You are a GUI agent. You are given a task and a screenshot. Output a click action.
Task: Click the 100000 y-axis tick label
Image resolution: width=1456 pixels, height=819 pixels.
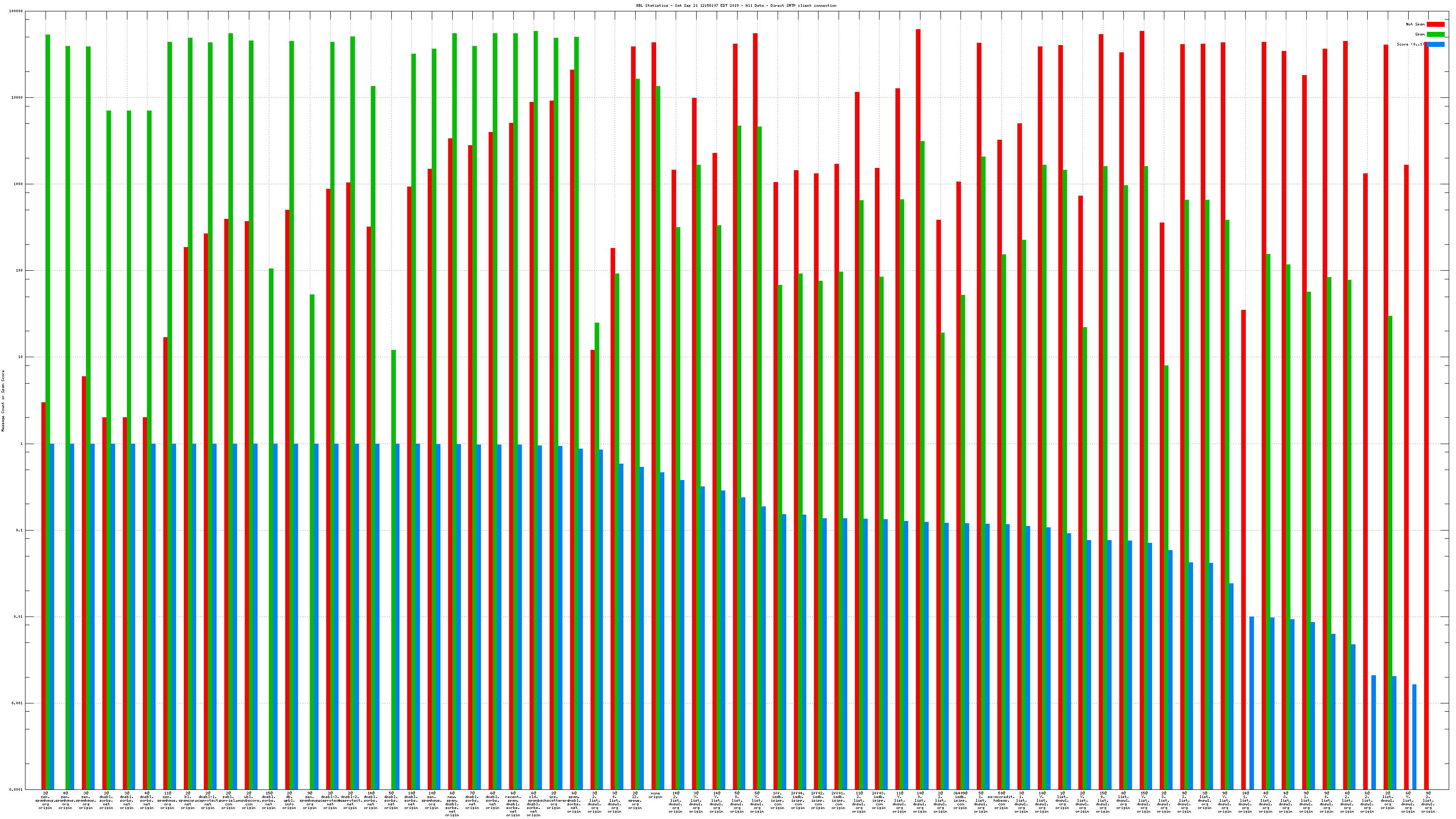(x=16, y=11)
